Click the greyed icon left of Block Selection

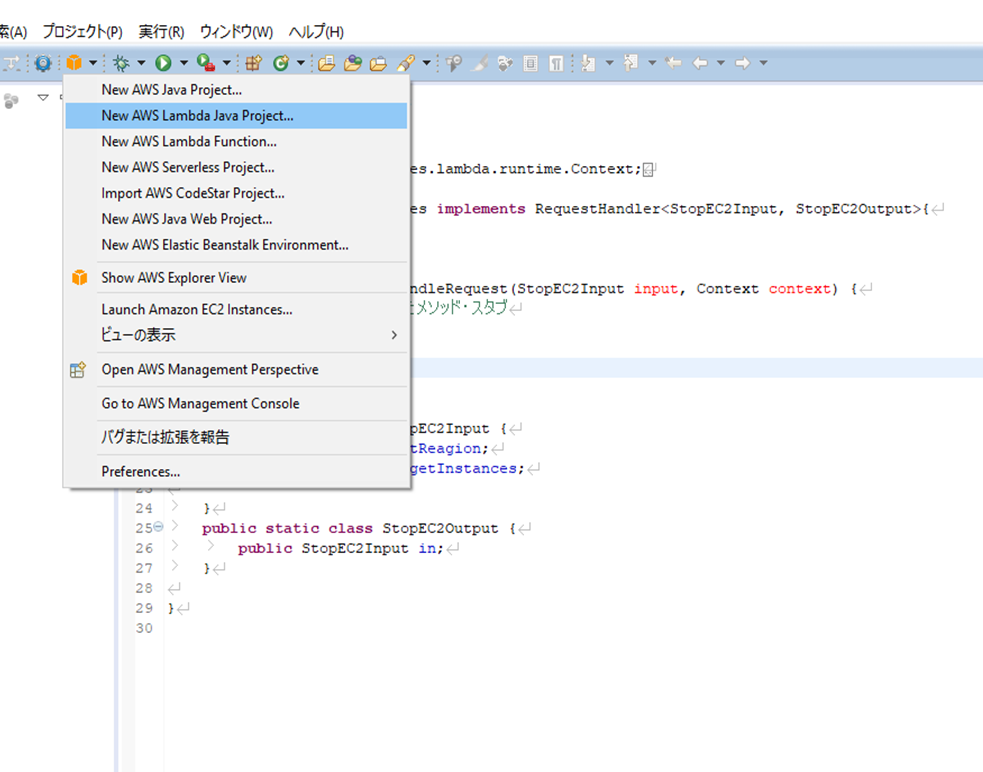pyautogui.click(x=505, y=63)
